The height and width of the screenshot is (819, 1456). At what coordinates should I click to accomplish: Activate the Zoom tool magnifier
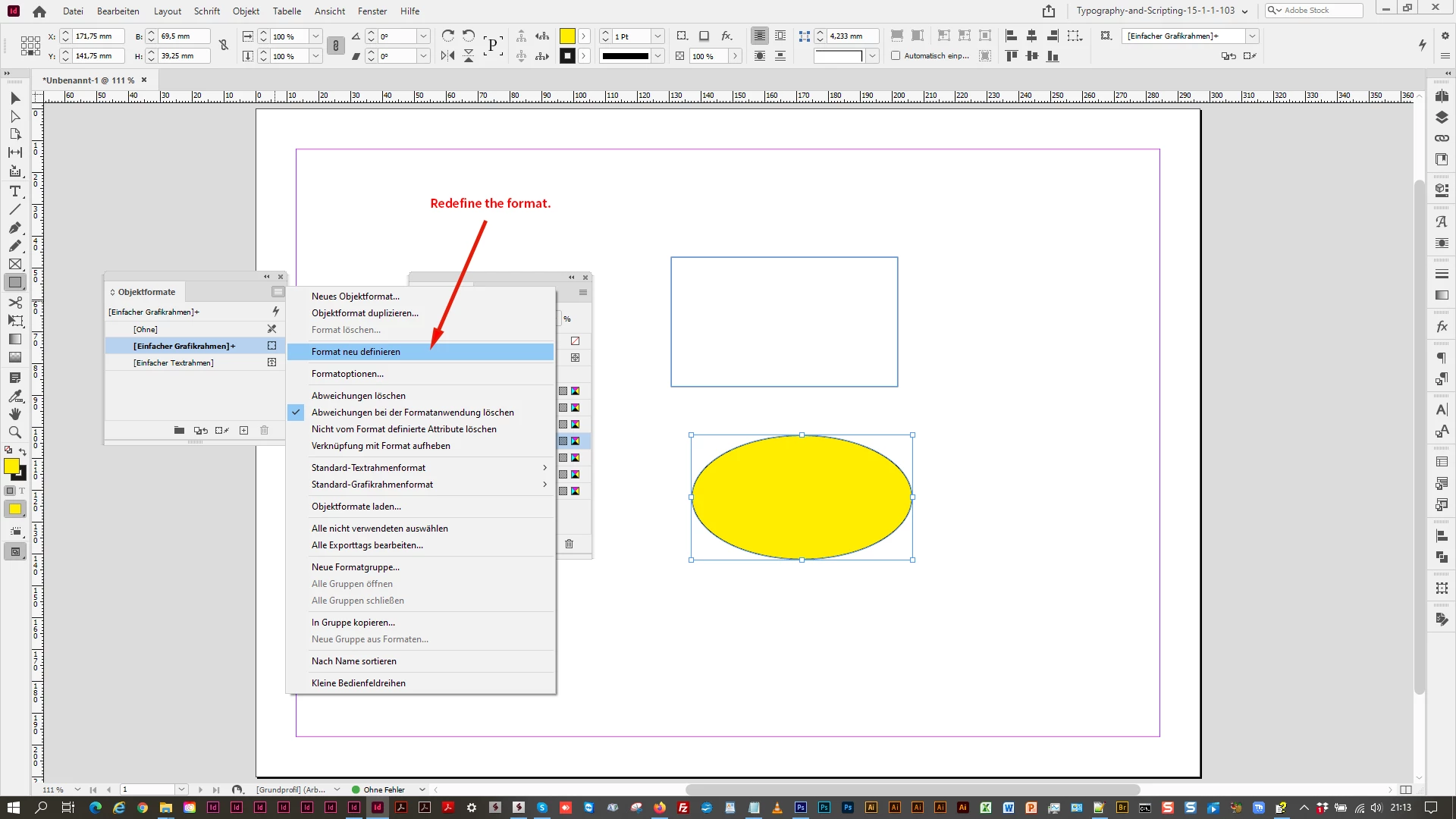14,432
